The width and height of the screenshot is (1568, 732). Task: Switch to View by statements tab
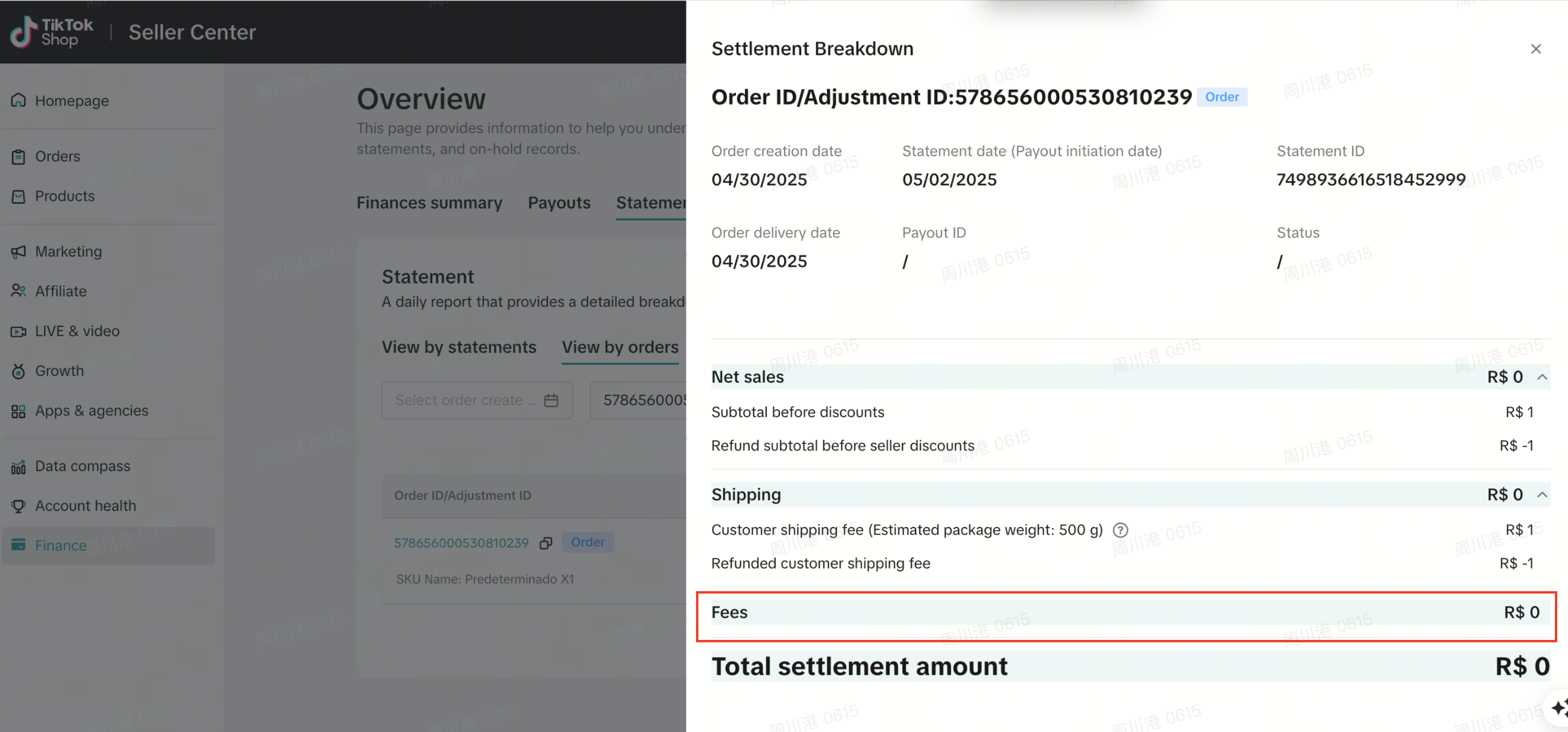tap(459, 347)
